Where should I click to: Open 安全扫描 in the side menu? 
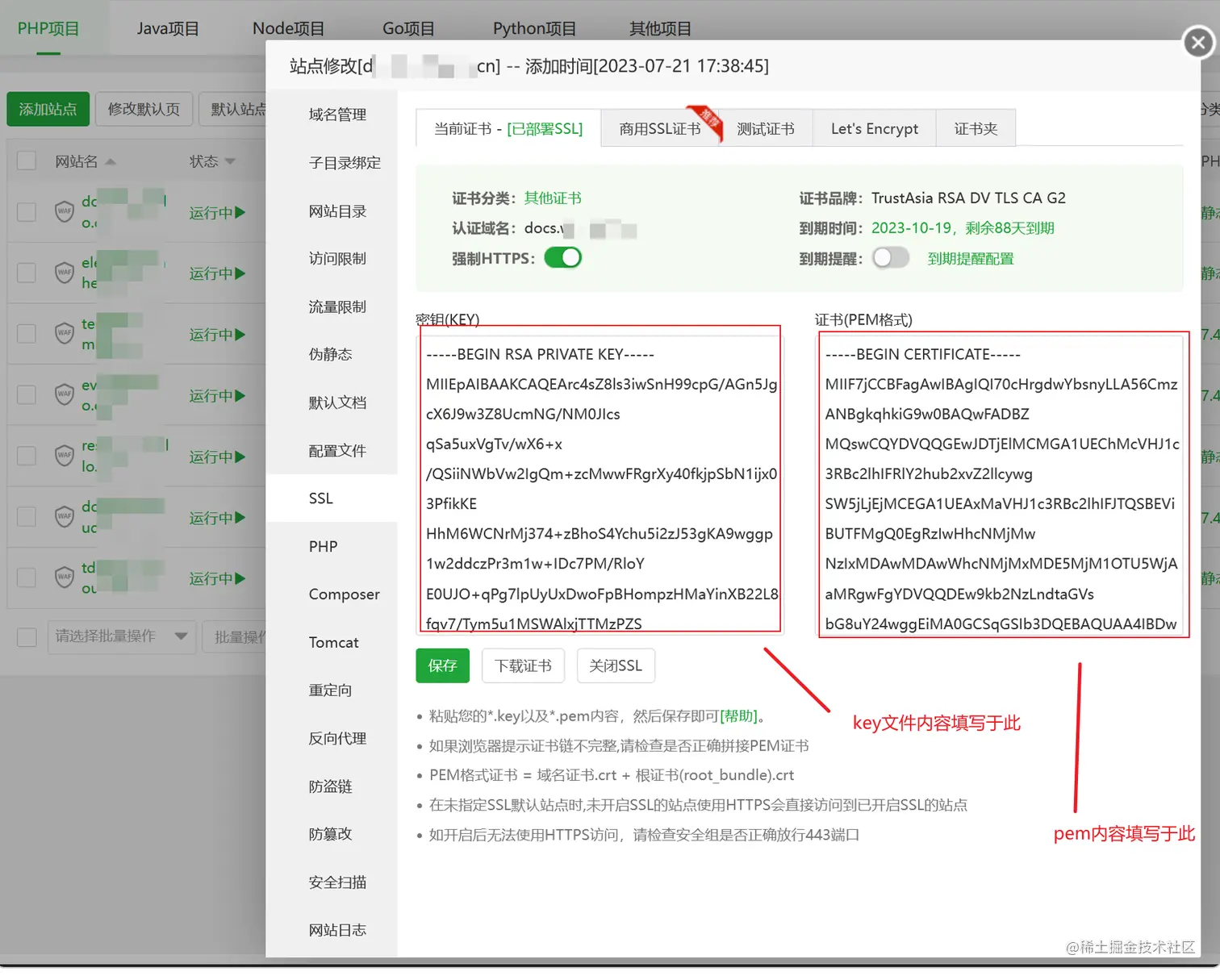(337, 882)
